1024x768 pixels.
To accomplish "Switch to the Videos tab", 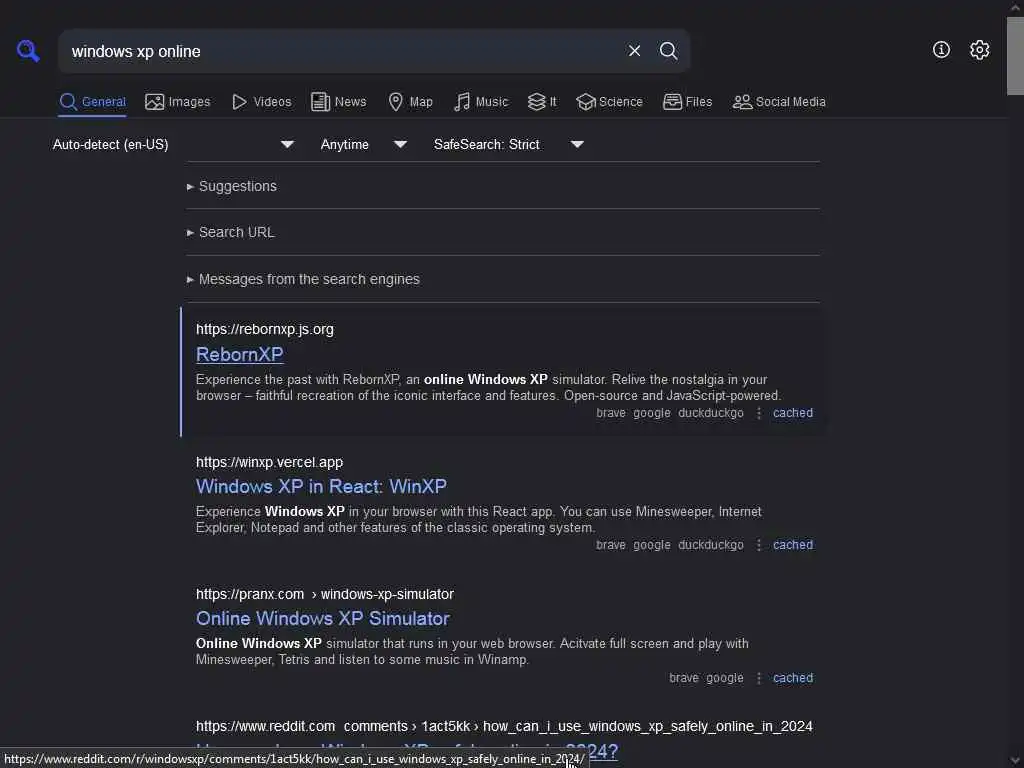I will [261, 102].
